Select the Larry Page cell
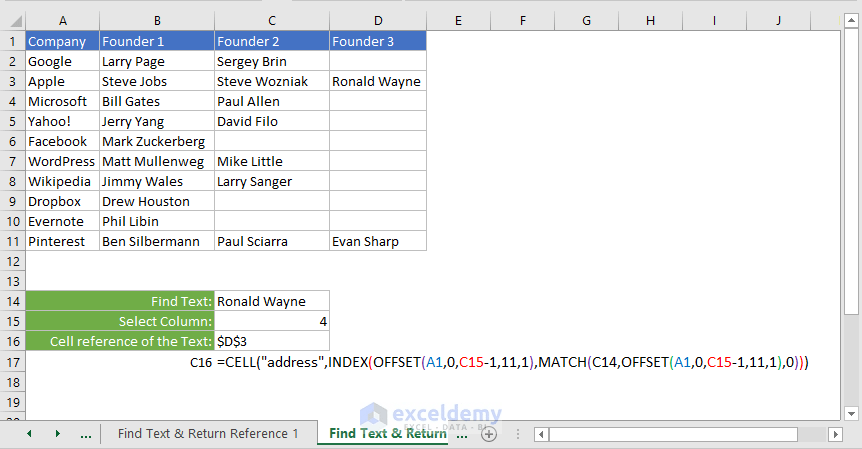Image resolution: width=862 pixels, height=449 pixels. click(157, 61)
